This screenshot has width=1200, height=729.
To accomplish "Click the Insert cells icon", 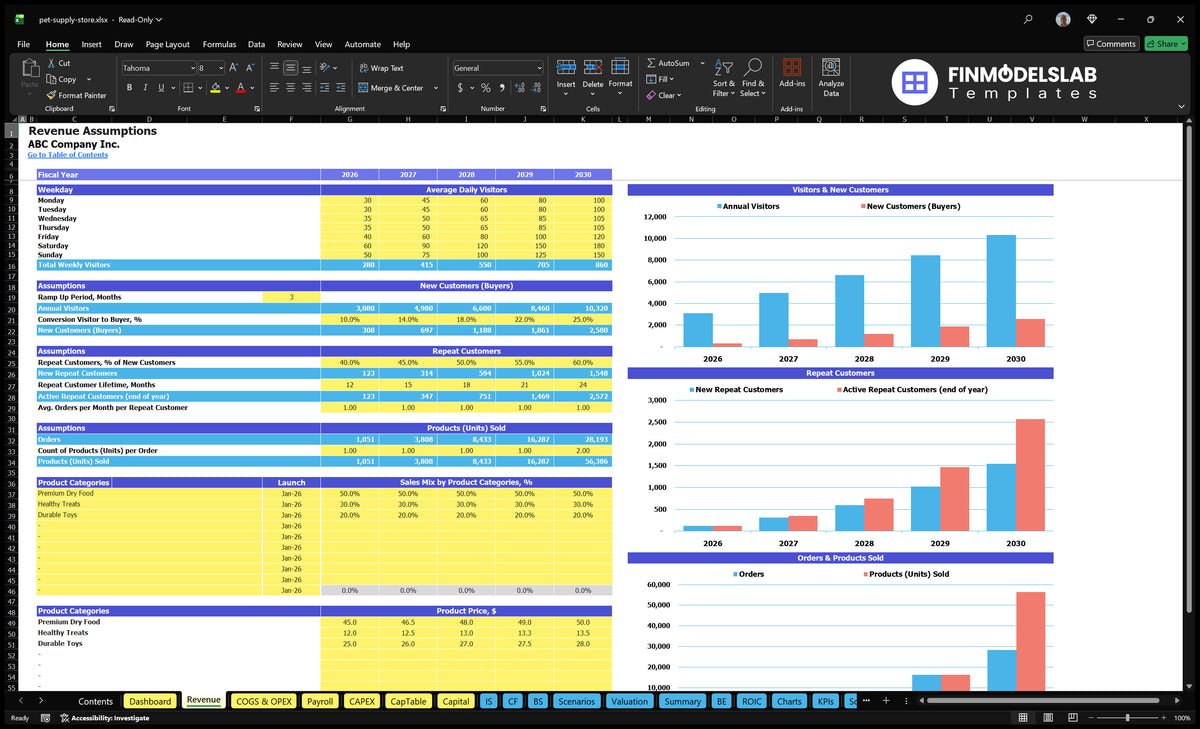I will tap(566, 67).
